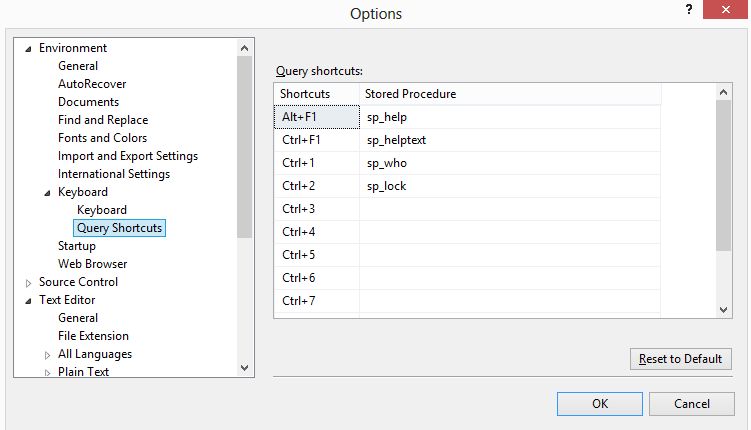The height and width of the screenshot is (430, 751).
Task: Click empty procedure field for Ctrl+5
Action: pyautogui.click(x=510, y=255)
